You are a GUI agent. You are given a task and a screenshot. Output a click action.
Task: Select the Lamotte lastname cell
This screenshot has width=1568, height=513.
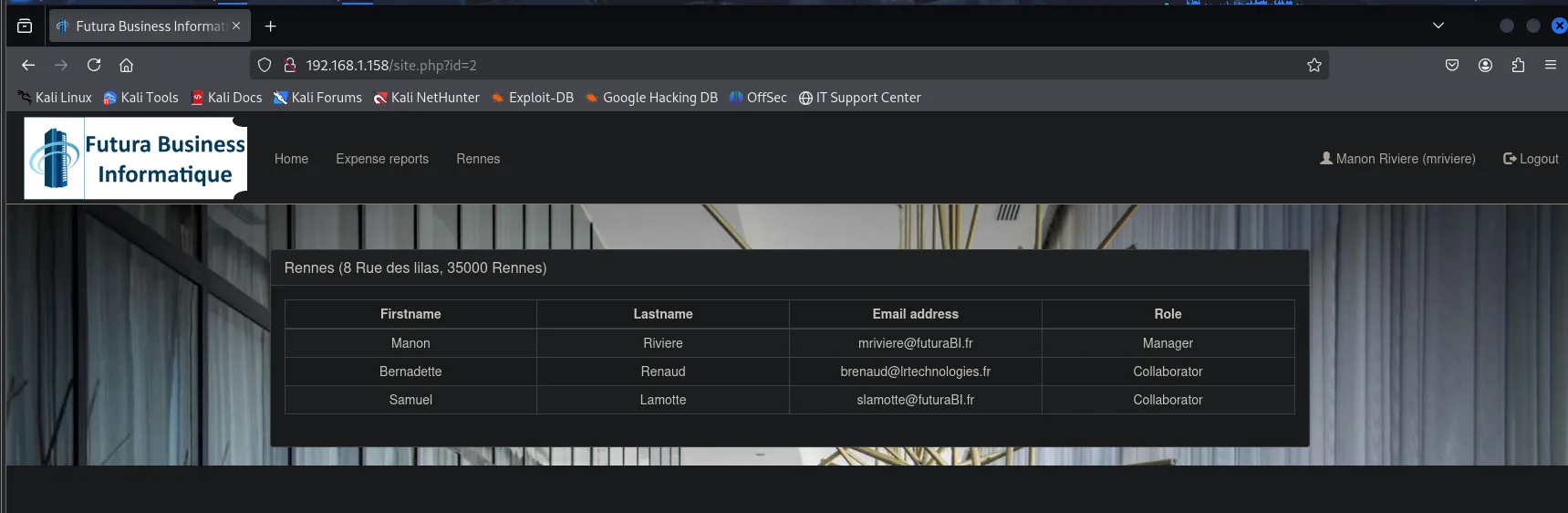coord(663,400)
